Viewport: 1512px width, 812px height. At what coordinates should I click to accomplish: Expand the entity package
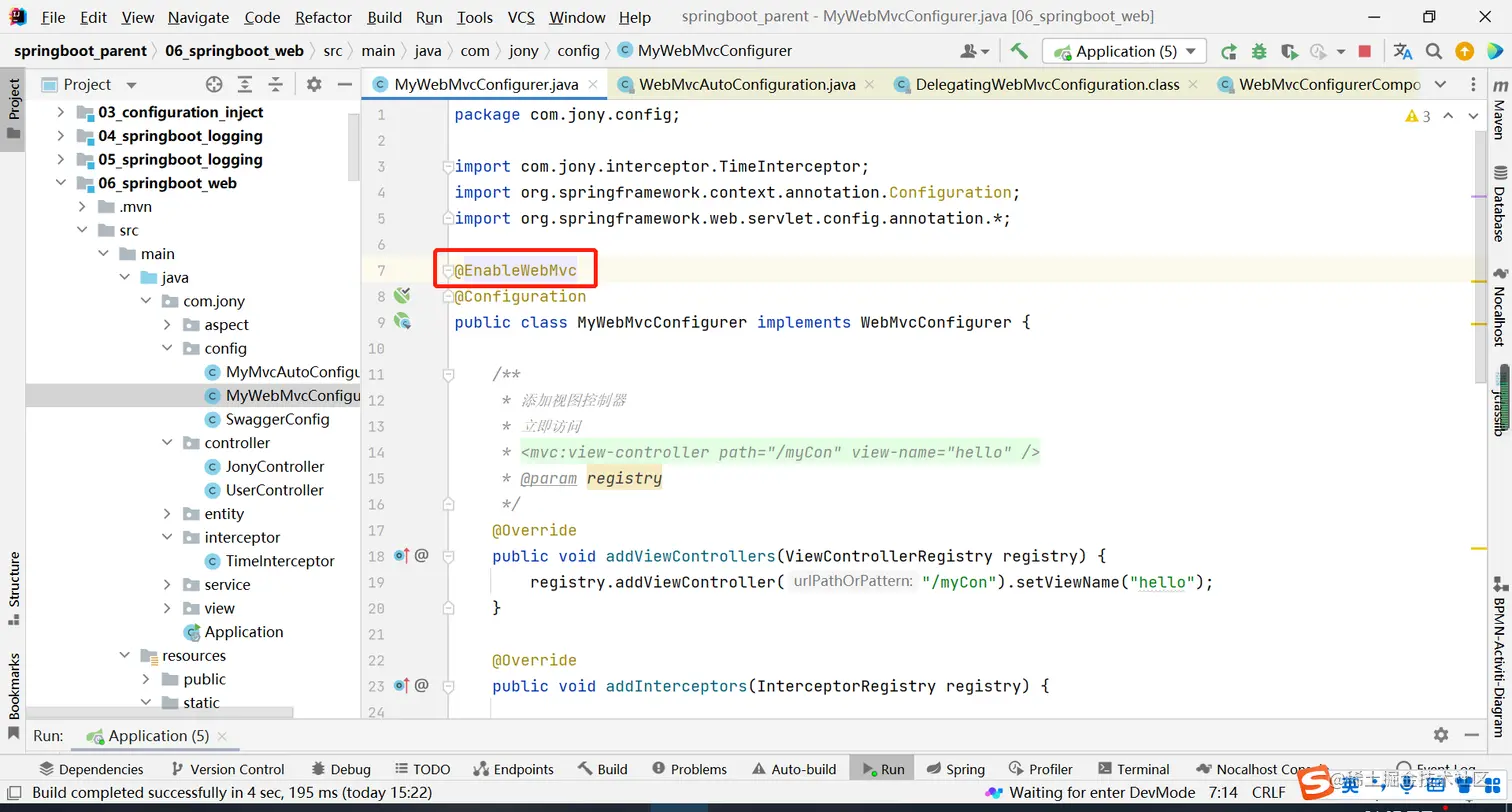point(167,514)
